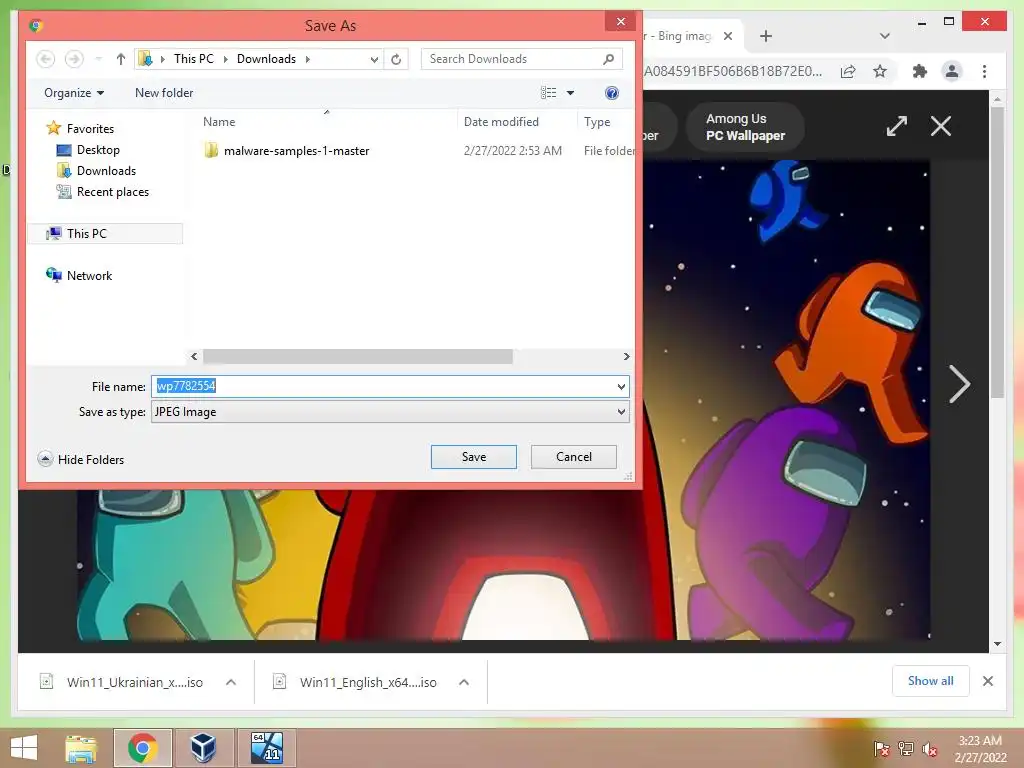The height and width of the screenshot is (768, 1024).
Task: Click the change view icon
Action: point(549,93)
